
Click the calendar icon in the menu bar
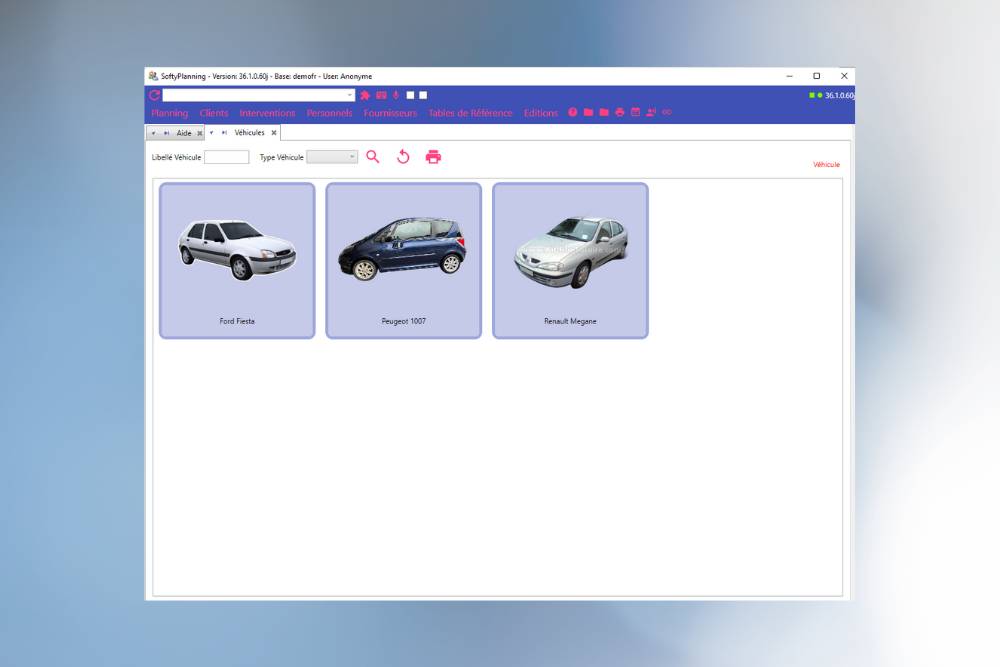(x=635, y=112)
